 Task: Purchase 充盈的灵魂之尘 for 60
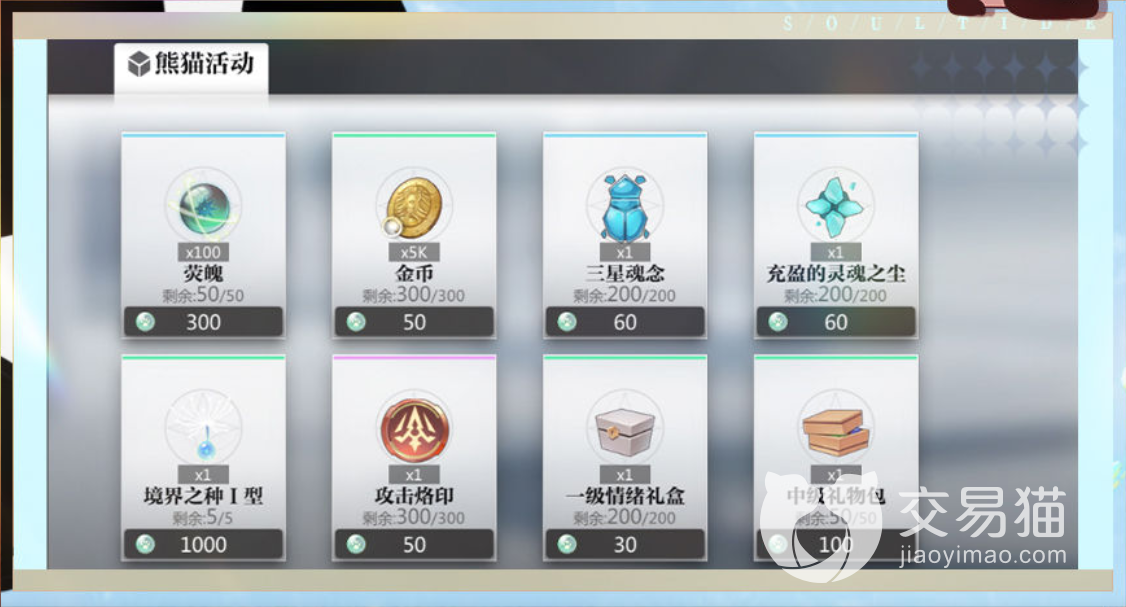[836, 322]
